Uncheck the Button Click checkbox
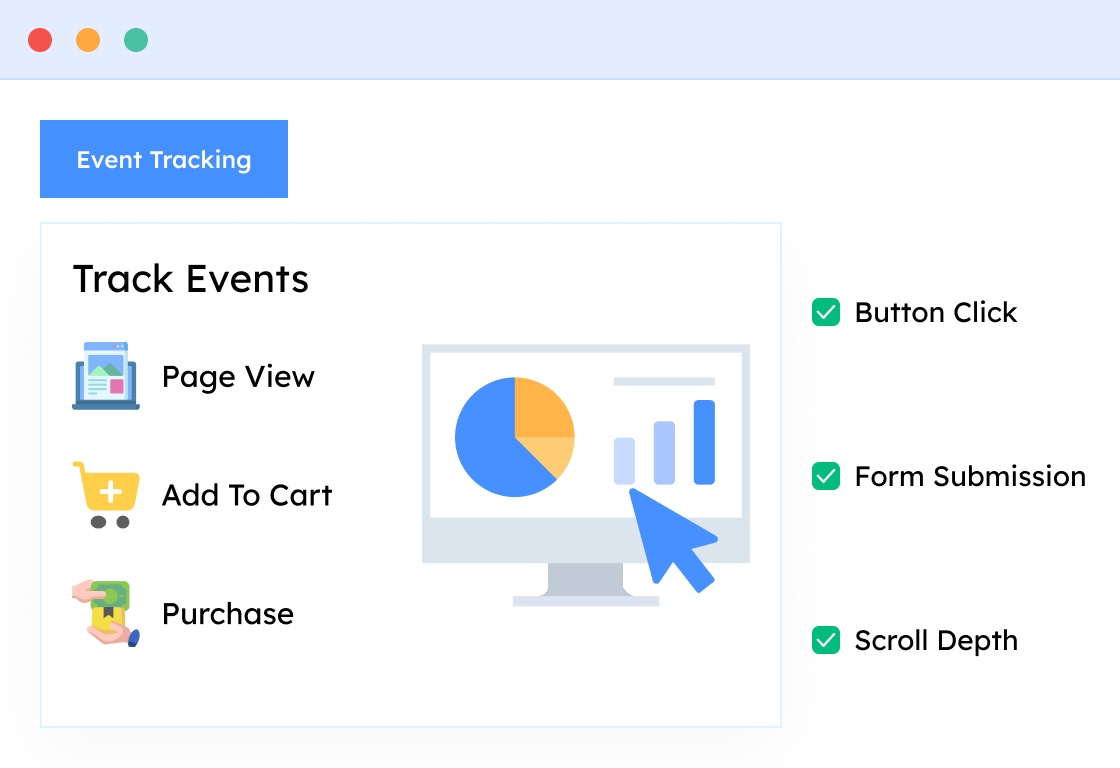 click(825, 313)
